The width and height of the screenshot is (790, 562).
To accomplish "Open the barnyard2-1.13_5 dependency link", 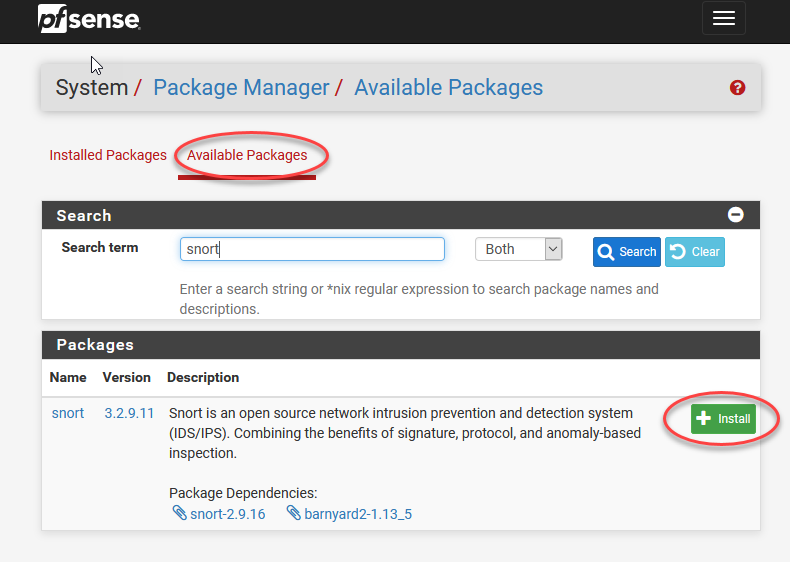I will [358, 514].
